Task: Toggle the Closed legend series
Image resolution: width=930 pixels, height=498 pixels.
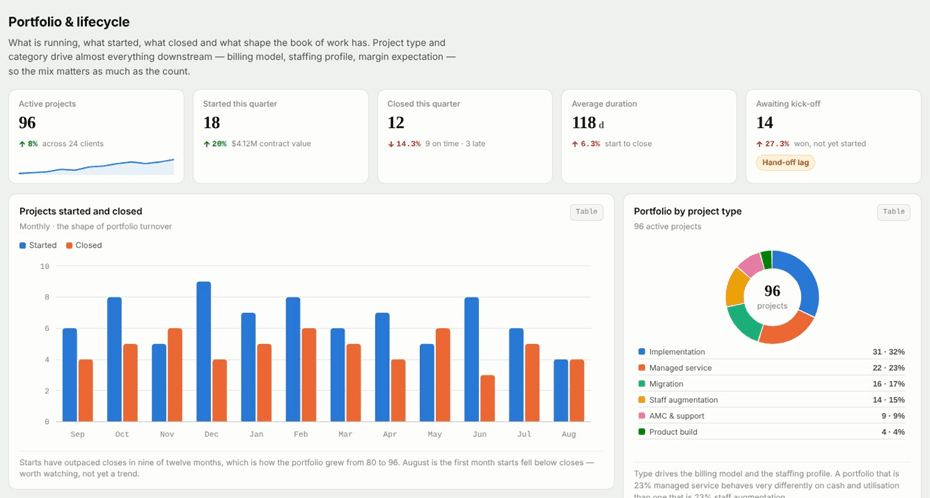Action: [84, 245]
